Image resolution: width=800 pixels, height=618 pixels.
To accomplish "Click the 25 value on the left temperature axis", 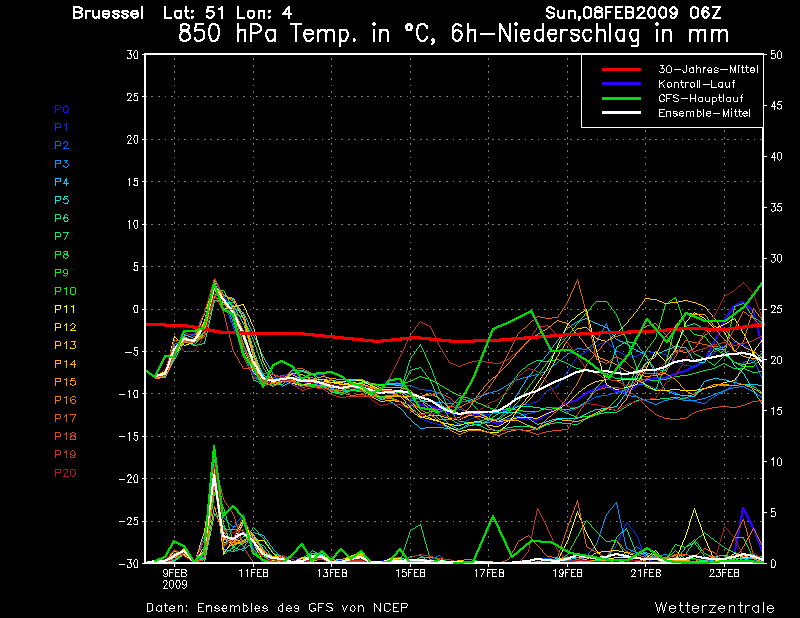I will point(133,96).
